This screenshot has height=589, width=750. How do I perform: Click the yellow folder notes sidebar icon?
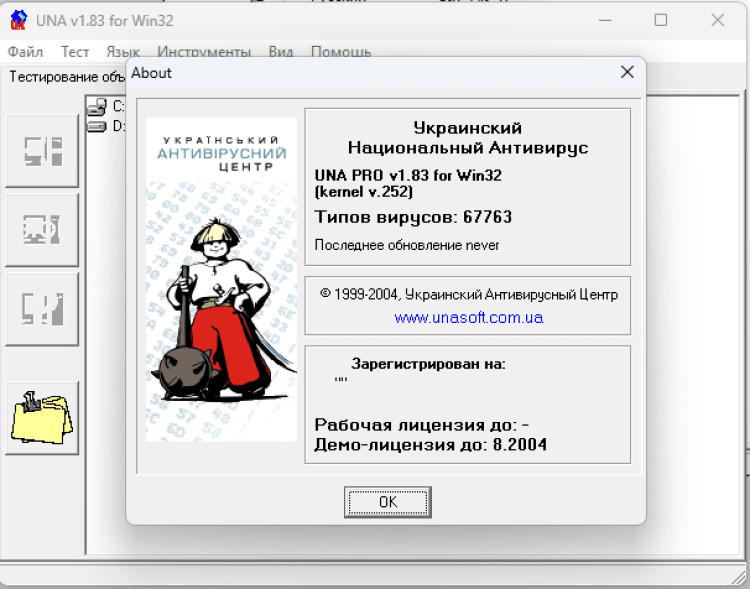[x=42, y=418]
